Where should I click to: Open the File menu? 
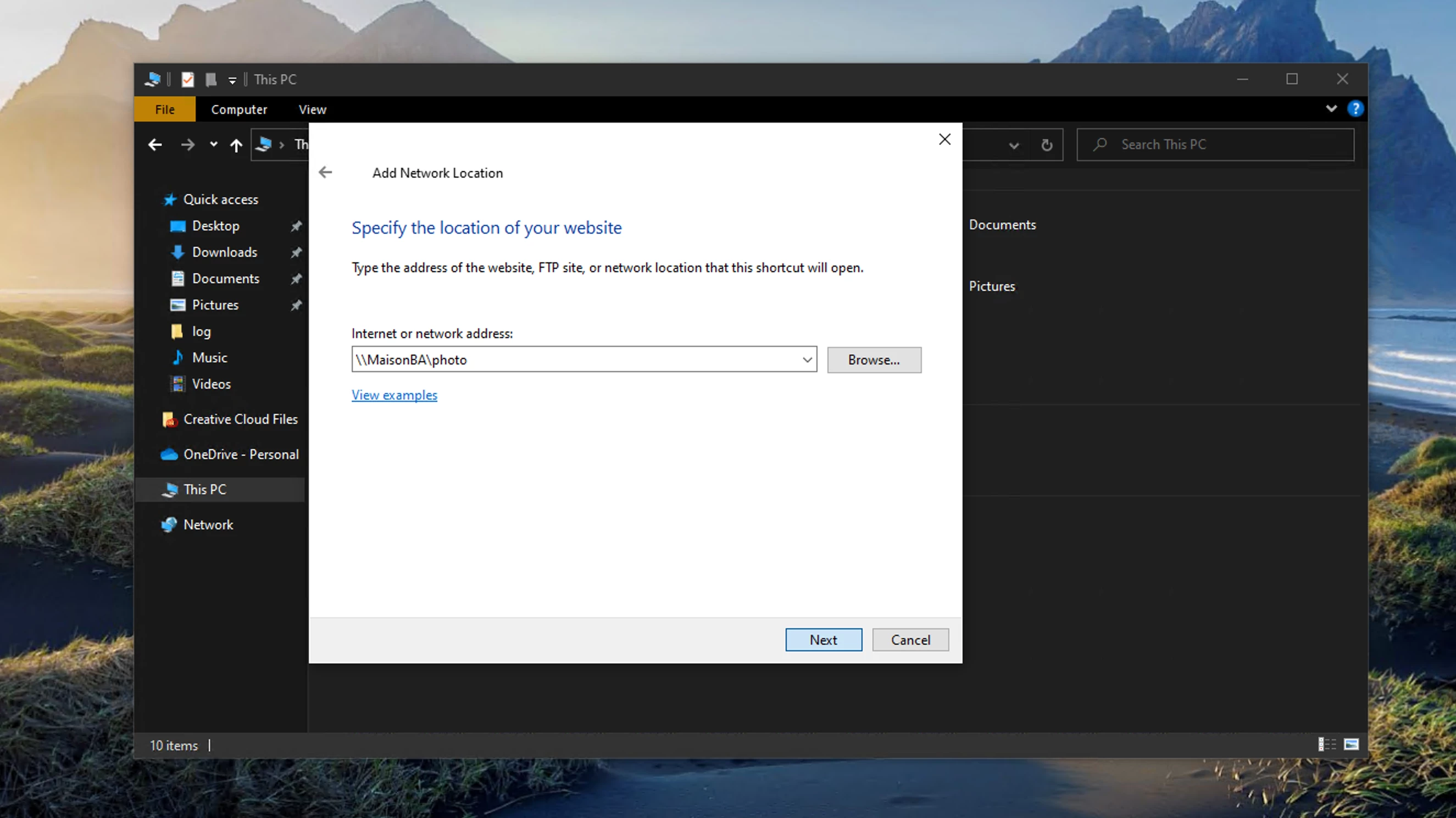(164, 109)
